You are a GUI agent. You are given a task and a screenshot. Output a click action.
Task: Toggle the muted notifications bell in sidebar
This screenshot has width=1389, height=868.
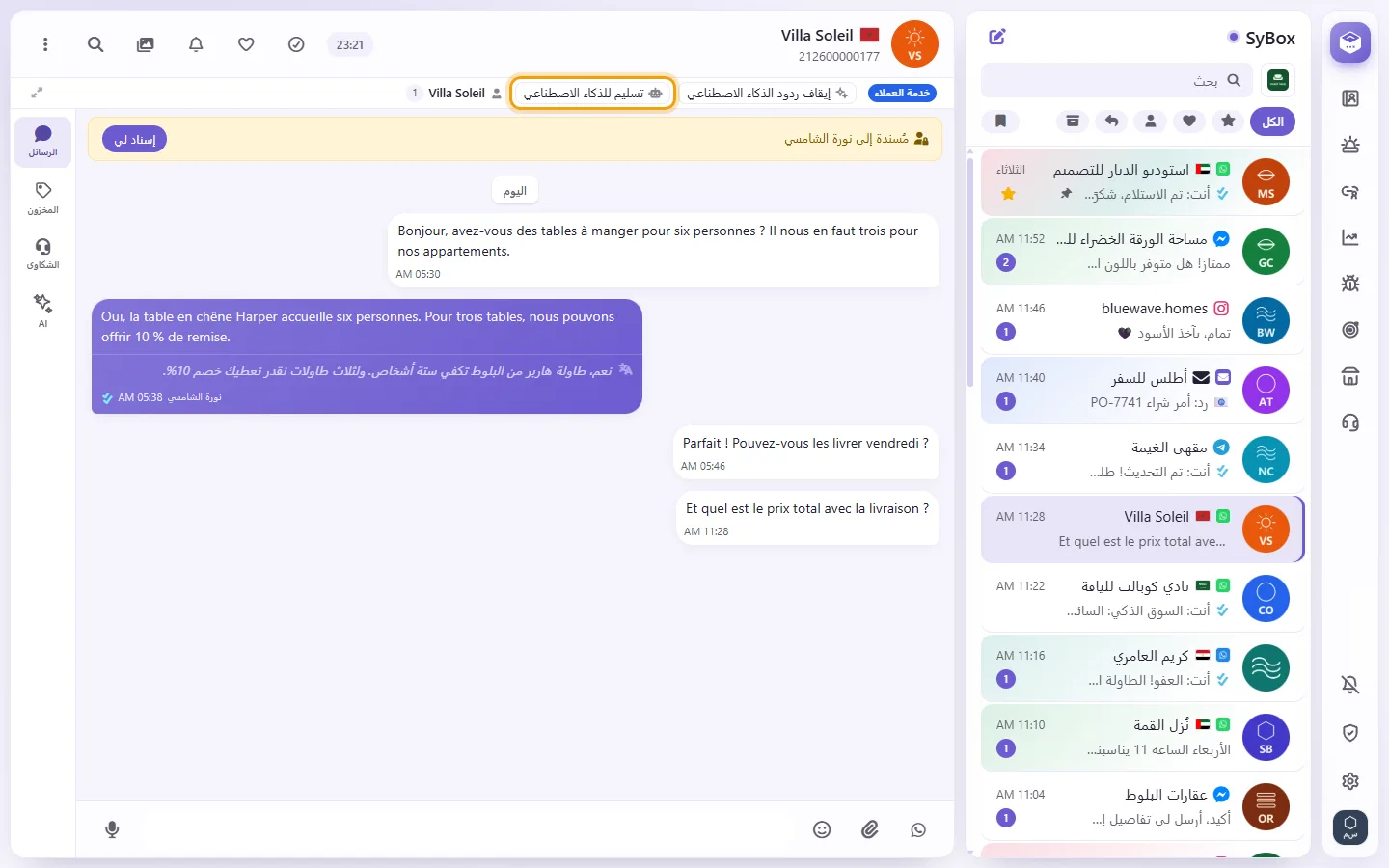(1350, 685)
